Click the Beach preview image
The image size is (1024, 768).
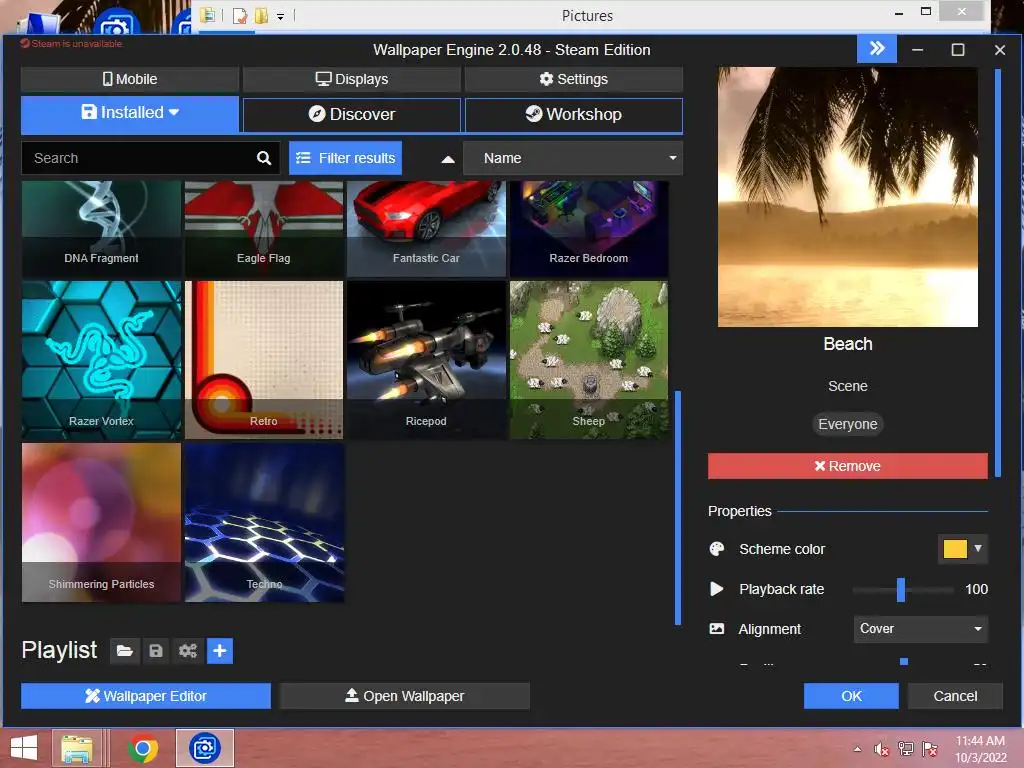pos(848,197)
